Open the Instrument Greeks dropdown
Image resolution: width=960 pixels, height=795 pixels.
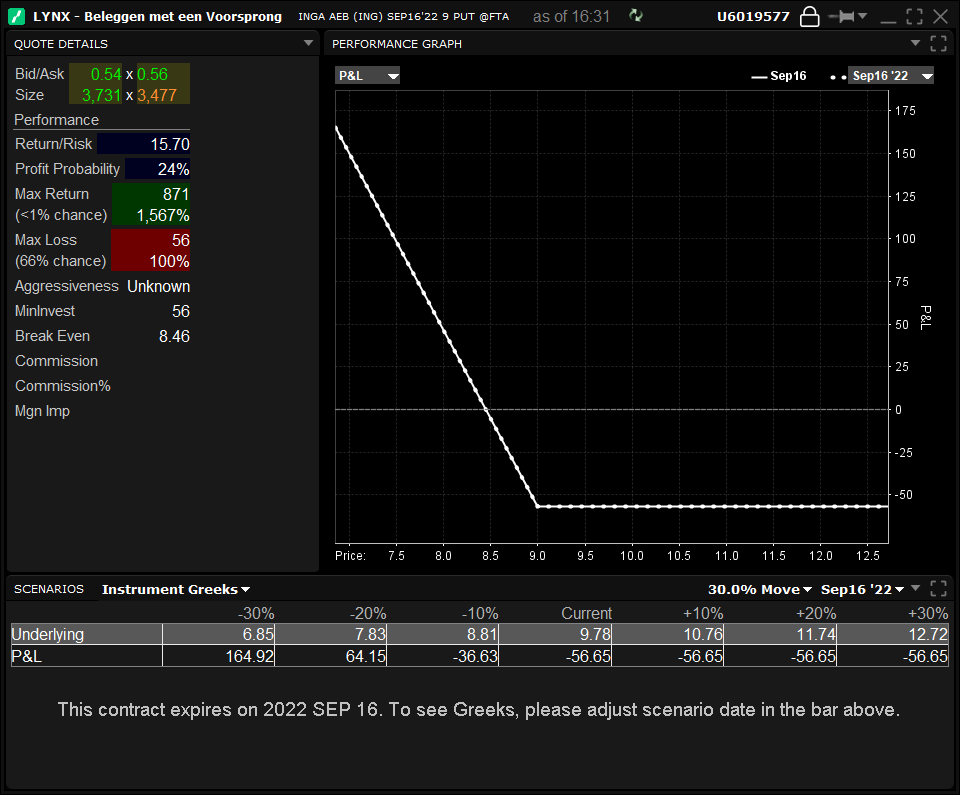[x=176, y=589]
